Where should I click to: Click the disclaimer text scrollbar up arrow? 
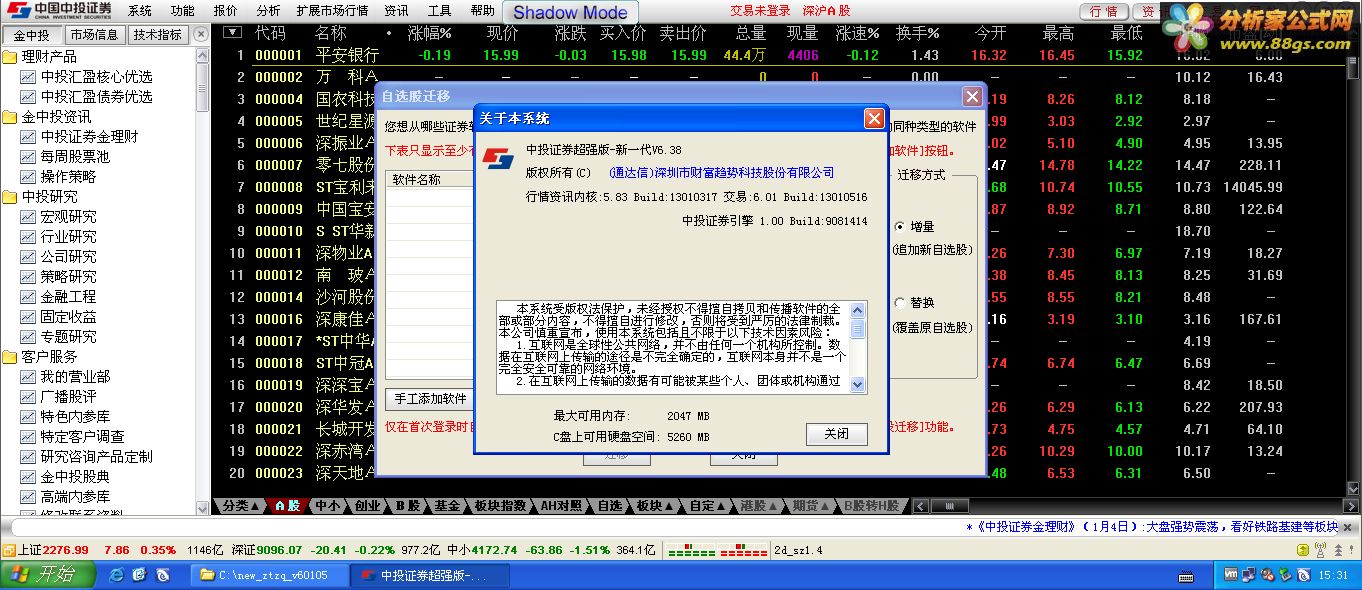pos(858,309)
